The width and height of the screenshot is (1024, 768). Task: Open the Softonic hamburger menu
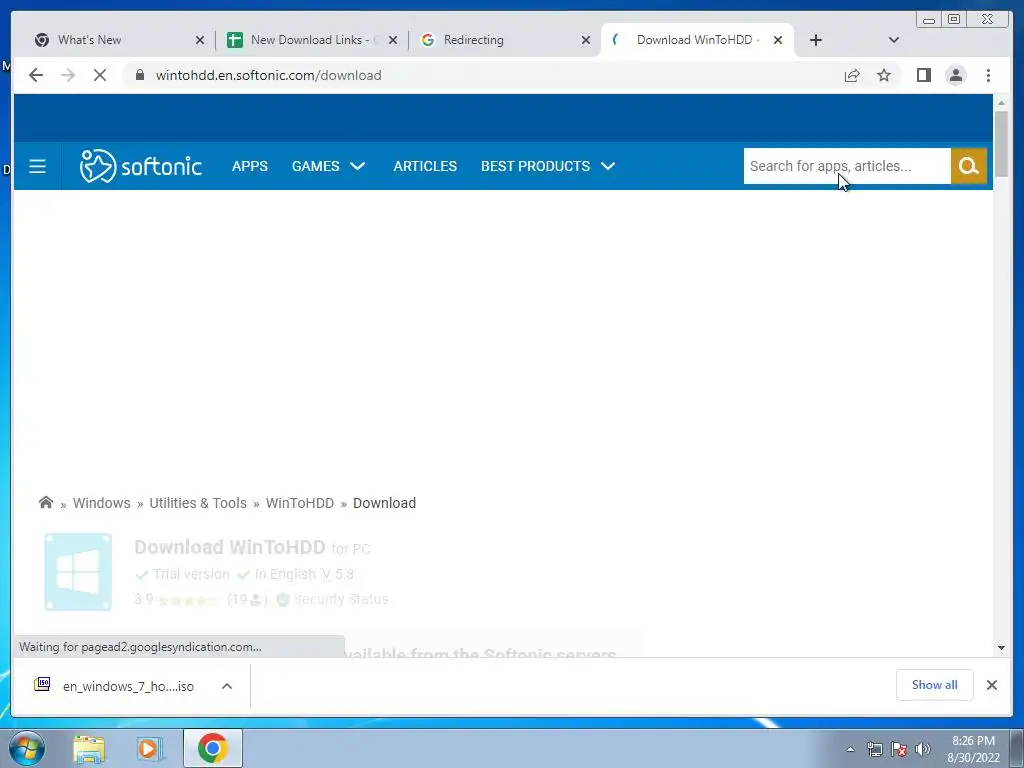tap(37, 166)
